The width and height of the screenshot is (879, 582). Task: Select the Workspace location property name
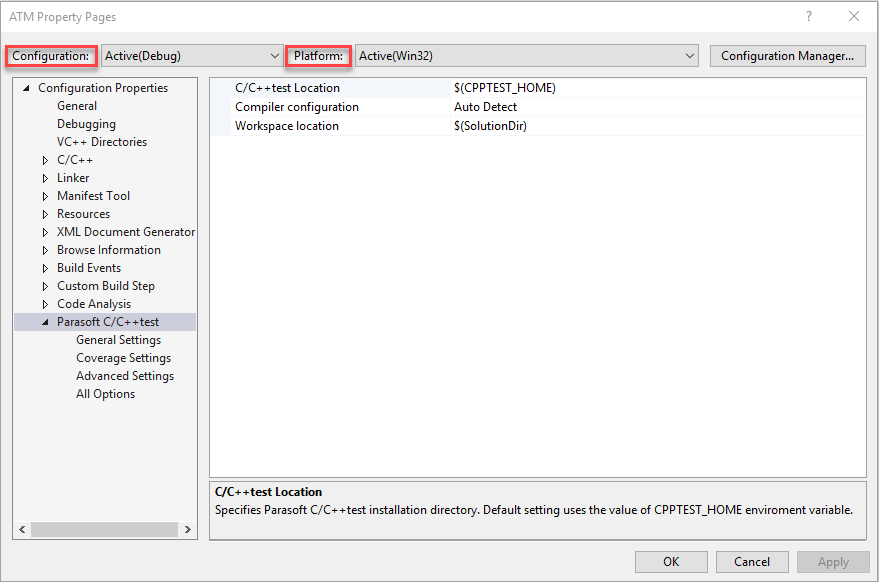286,126
